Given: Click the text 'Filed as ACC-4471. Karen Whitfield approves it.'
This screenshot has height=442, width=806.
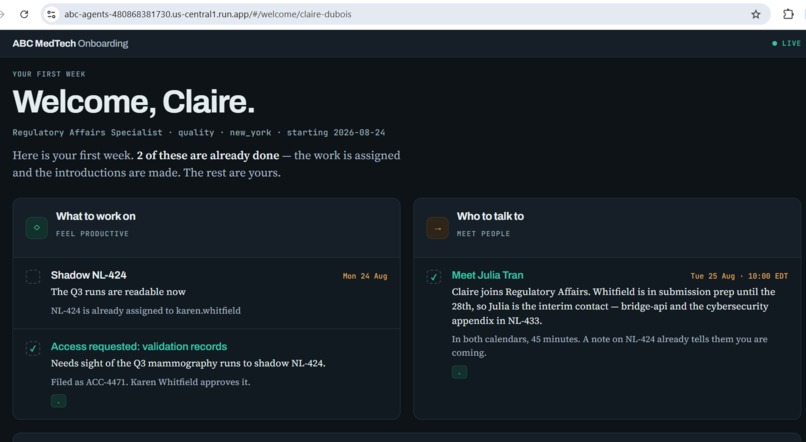Looking at the screenshot, I should (151, 382).
